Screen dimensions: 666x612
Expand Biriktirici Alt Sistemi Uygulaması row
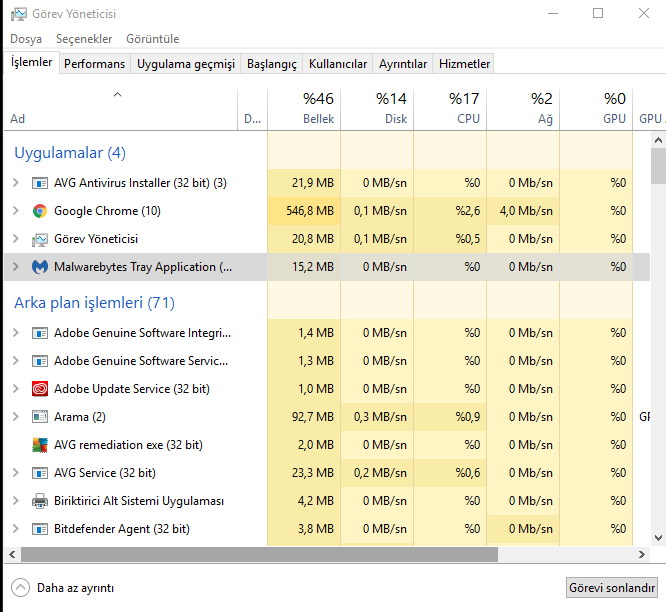[x=16, y=501]
